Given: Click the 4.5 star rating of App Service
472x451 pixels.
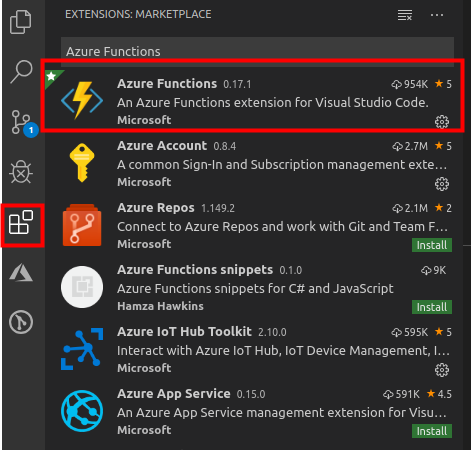Looking at the screenshot, I should point(439,394).
